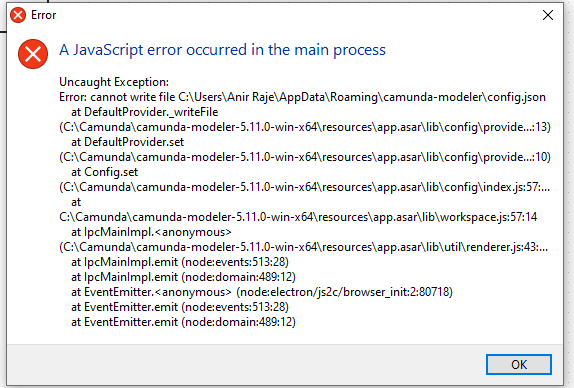
Task: Click 'IpcMainImpl.emit (node:domain:489:12)' line
Action: [183, 277]
